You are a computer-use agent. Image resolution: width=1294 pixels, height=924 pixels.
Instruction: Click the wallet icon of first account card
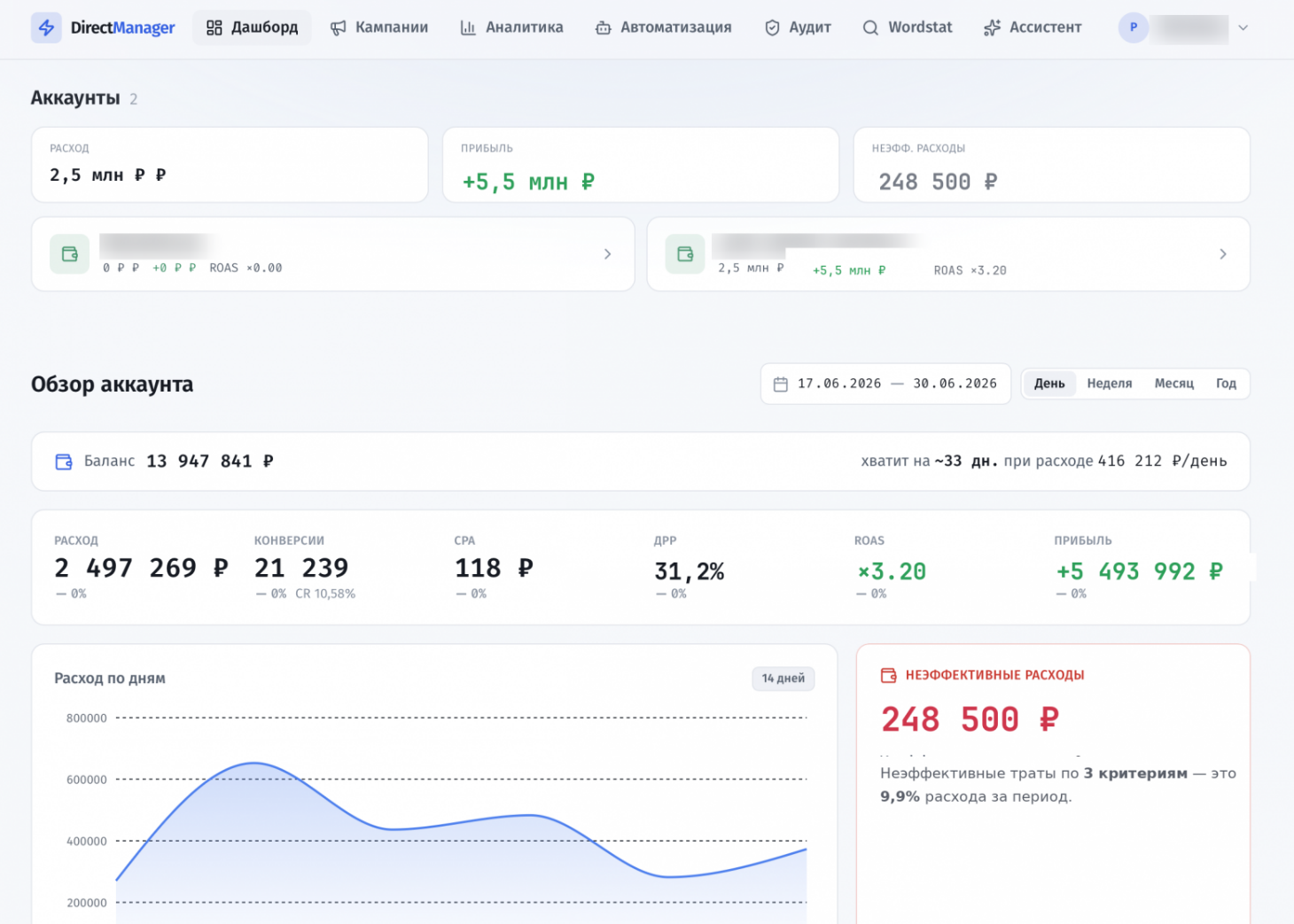pos(69,254)
